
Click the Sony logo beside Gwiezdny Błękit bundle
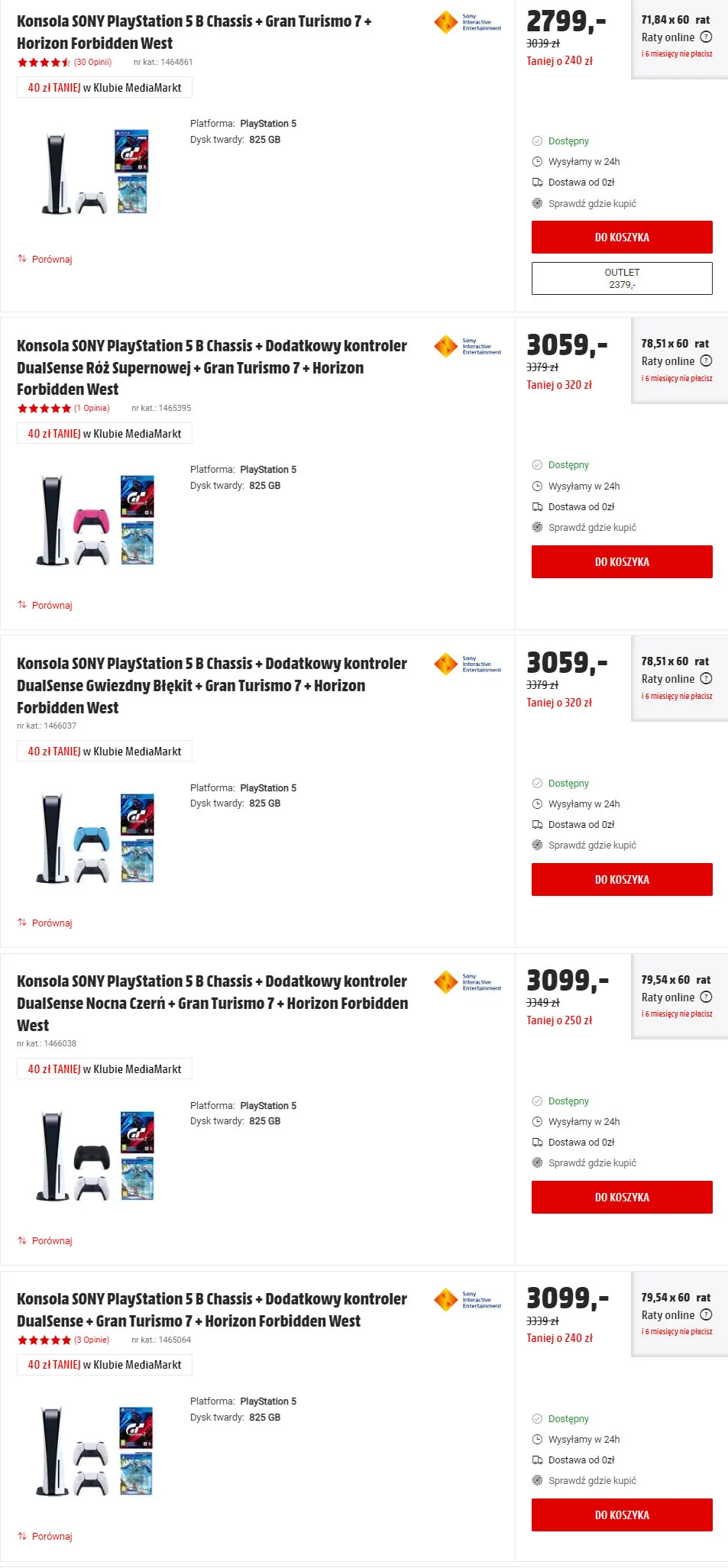tap(467, 664)
